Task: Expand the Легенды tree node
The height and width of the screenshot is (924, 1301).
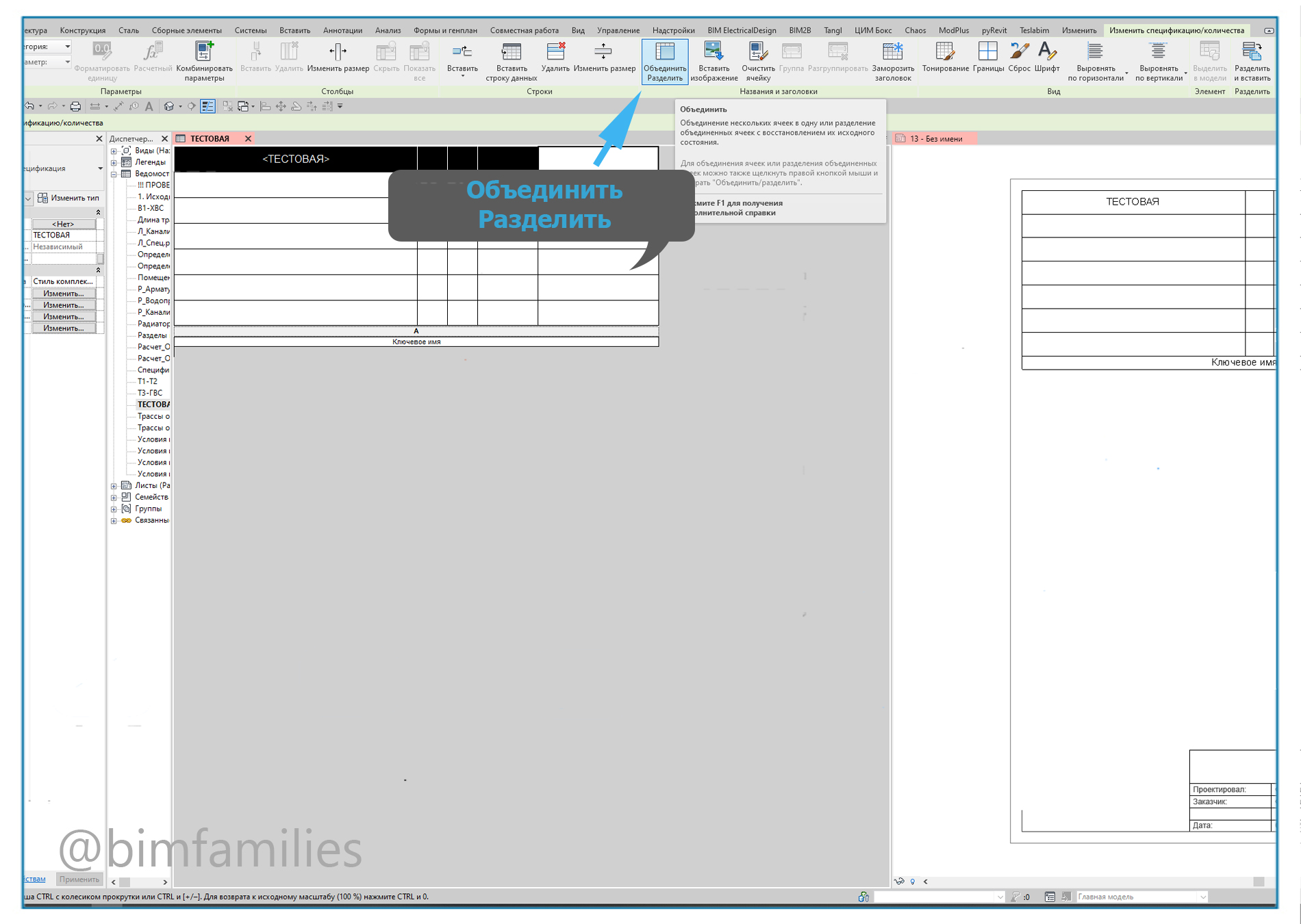Action: tap(114, 163)
